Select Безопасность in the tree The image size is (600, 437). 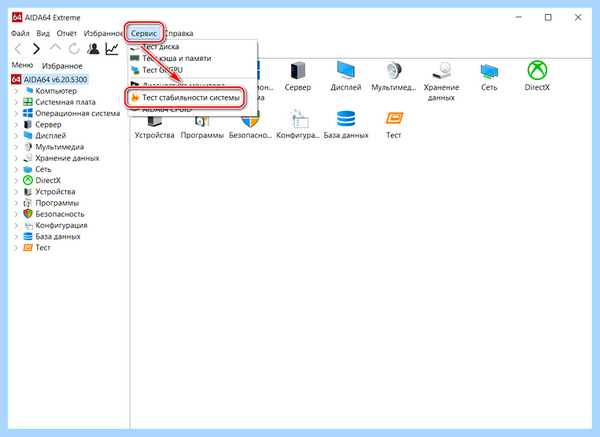(x=60, y=214)
